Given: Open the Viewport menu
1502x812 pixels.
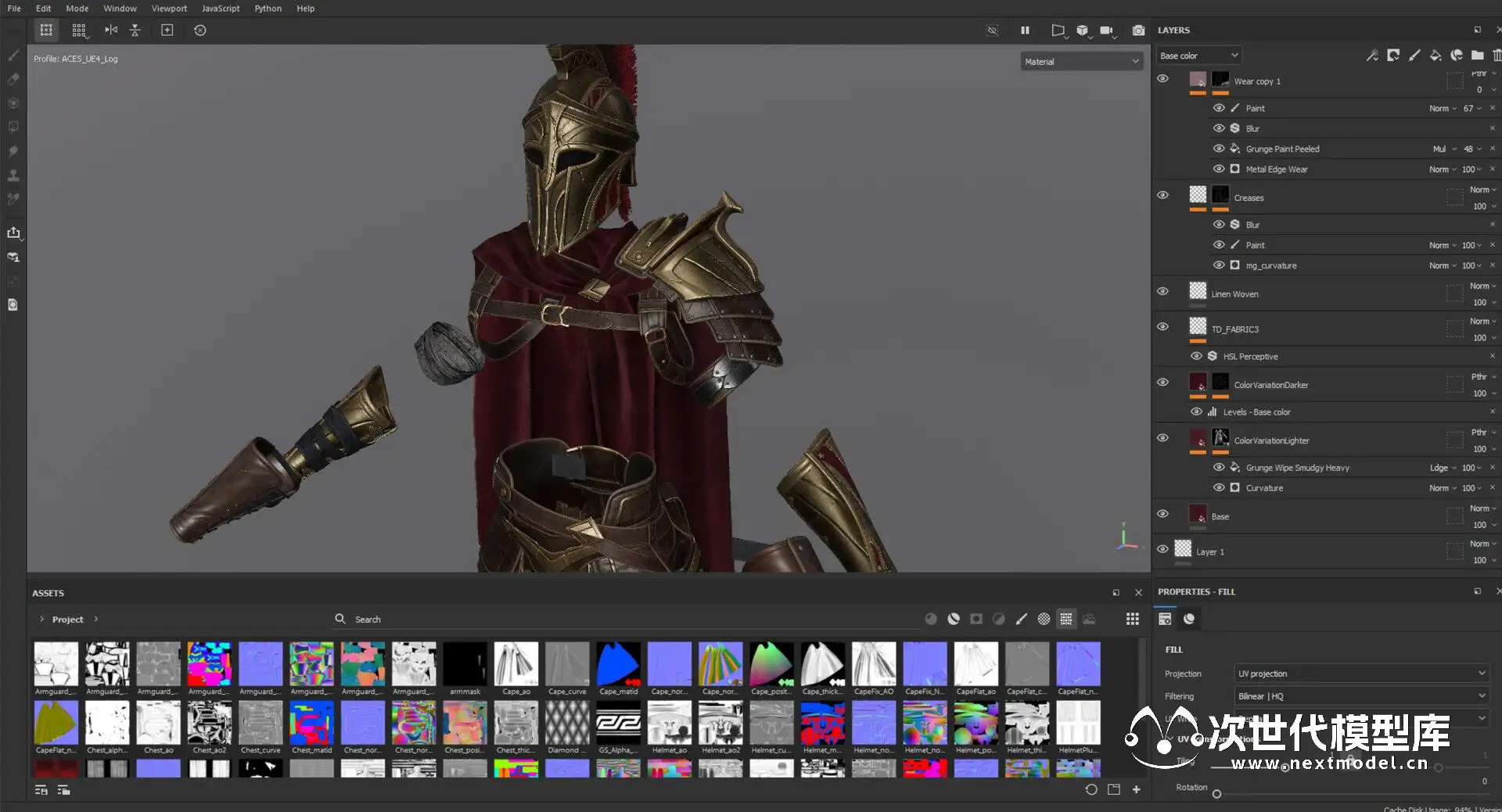Looking at the screenshot, I should [169, 9].
